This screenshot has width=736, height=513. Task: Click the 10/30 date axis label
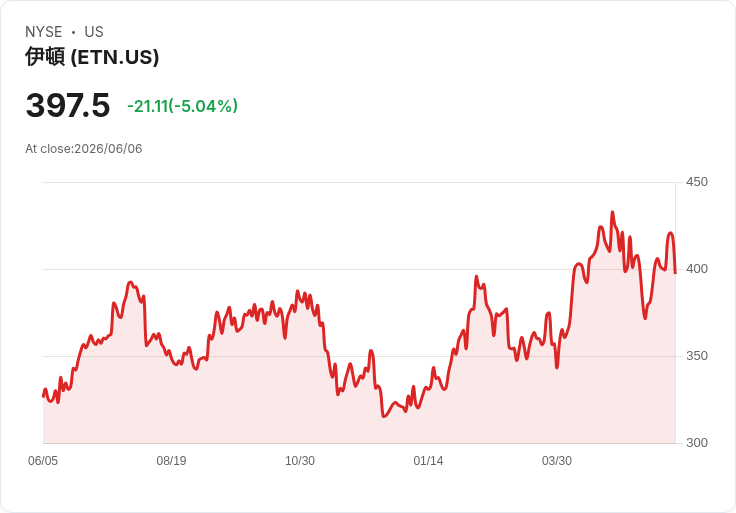[300, 460]
